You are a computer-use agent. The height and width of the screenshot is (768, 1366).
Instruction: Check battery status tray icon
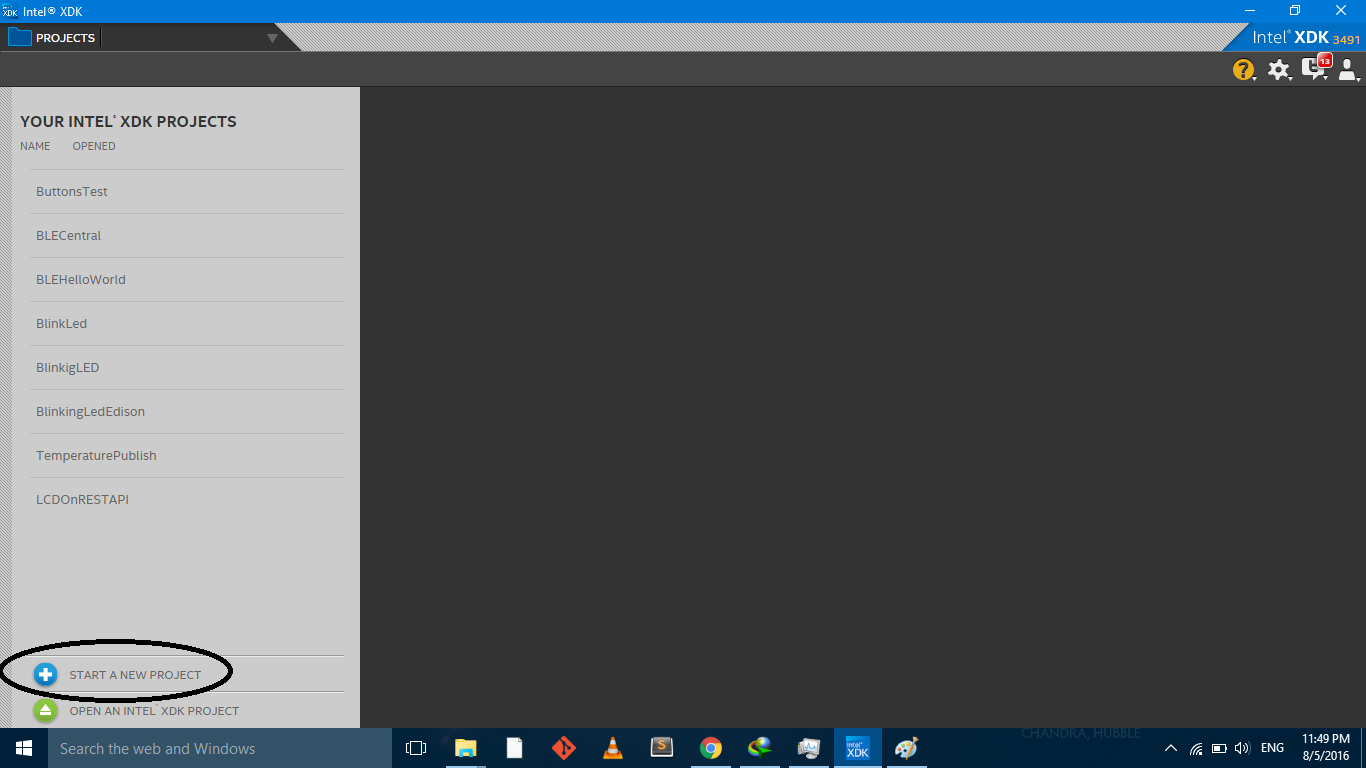tap(1219, 748)
